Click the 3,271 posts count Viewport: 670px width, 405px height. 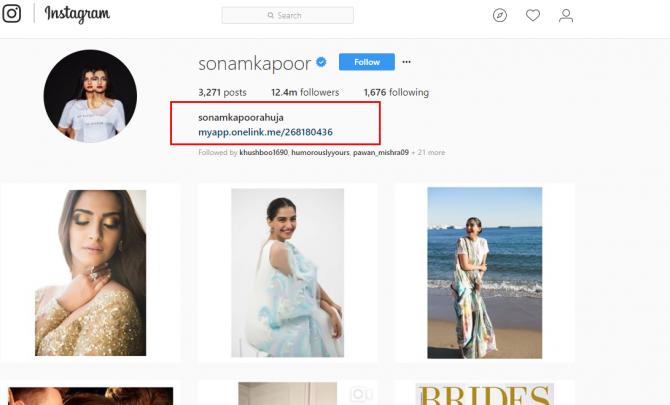tap(222, 92)
